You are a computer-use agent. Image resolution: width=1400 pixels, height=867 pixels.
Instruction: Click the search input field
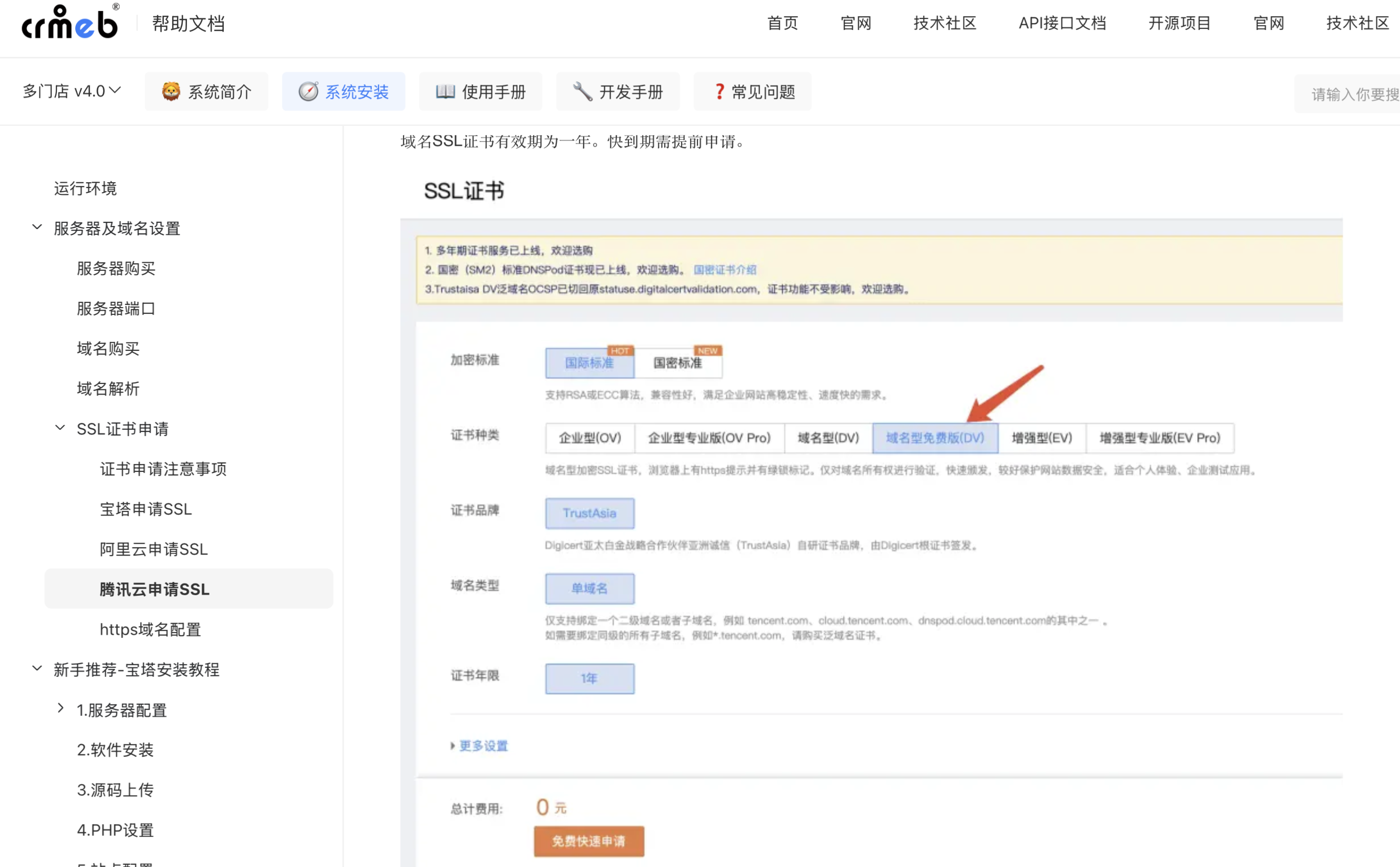click(x=1353, y=94)
